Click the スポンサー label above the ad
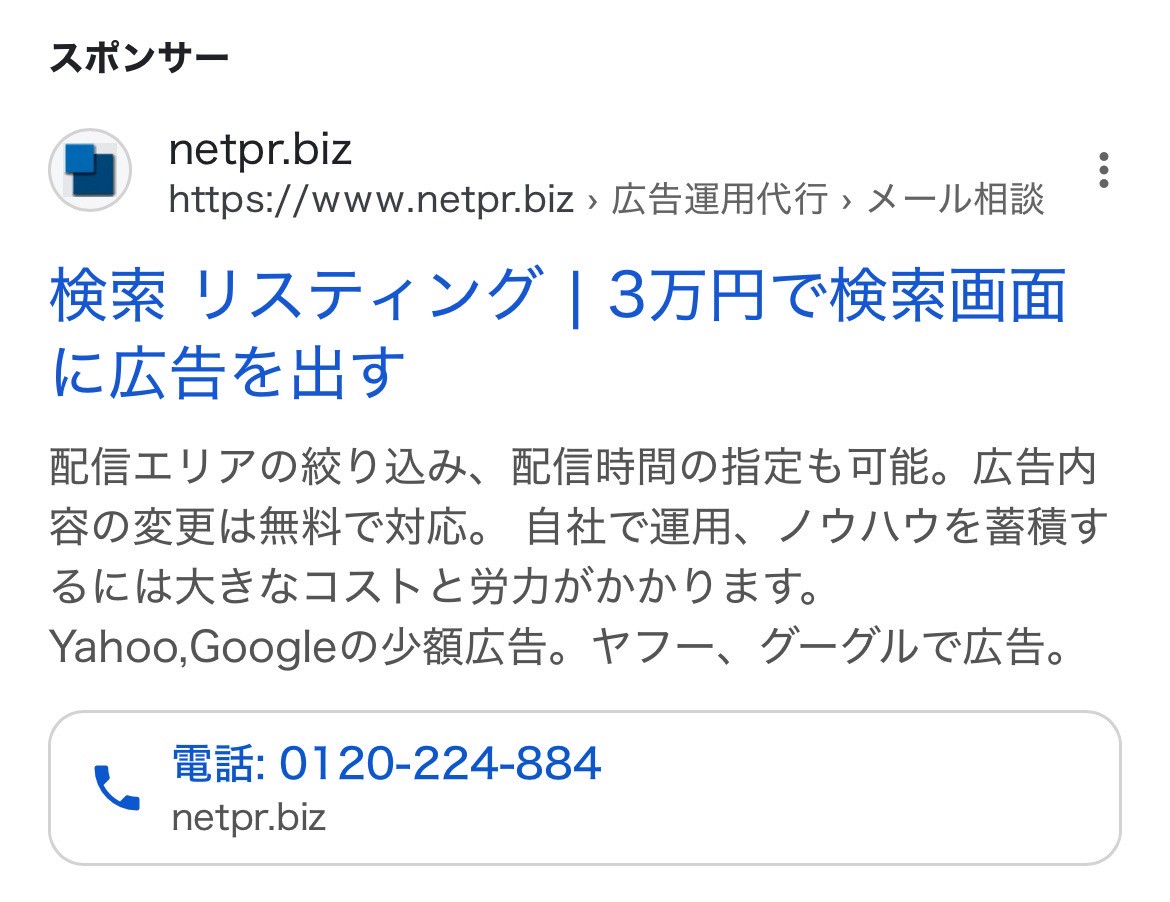 click(139, 57)
